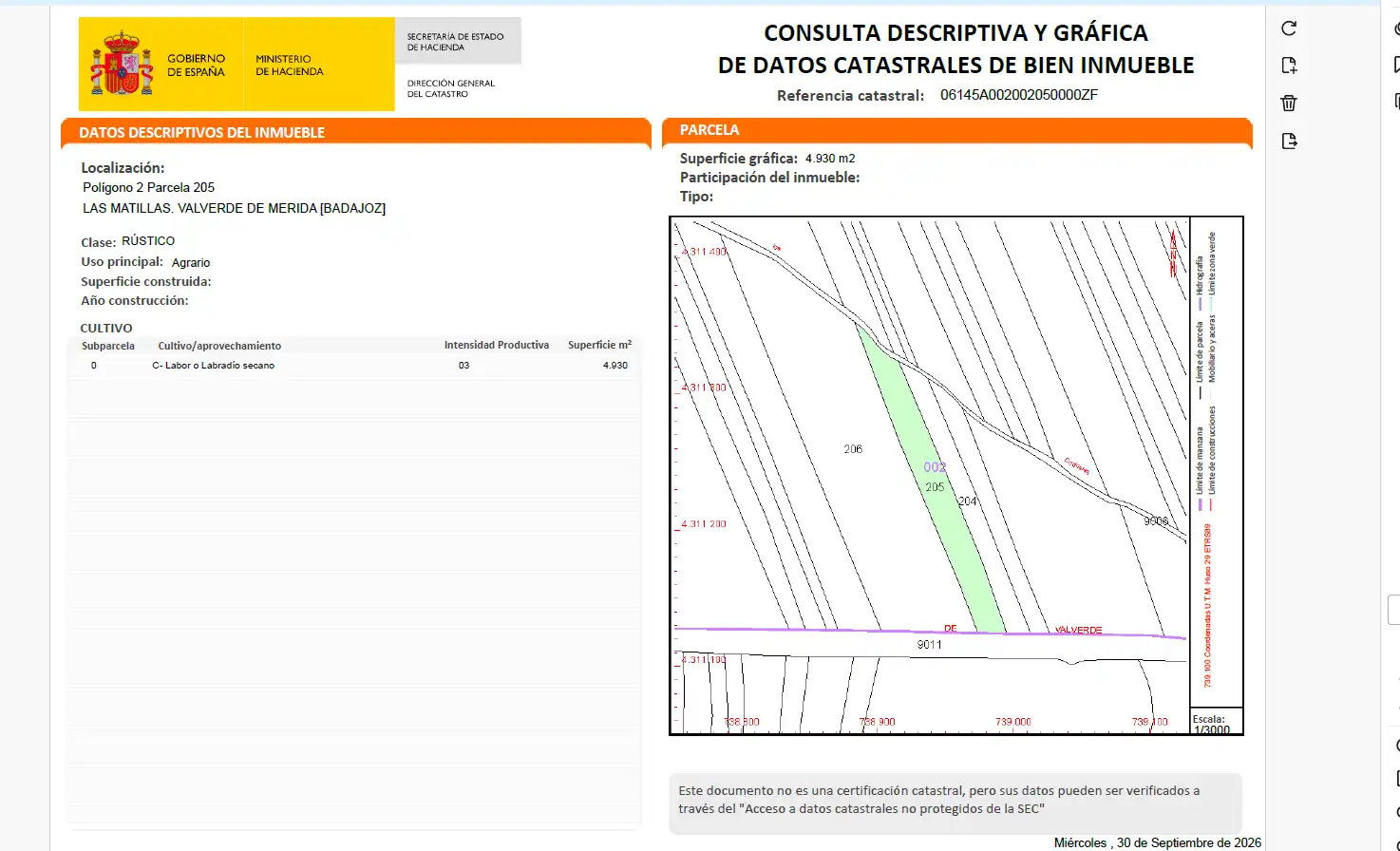
Task: Click the 'C- Labor o Labradío secano' cell
Action: (x=214, y=366)
